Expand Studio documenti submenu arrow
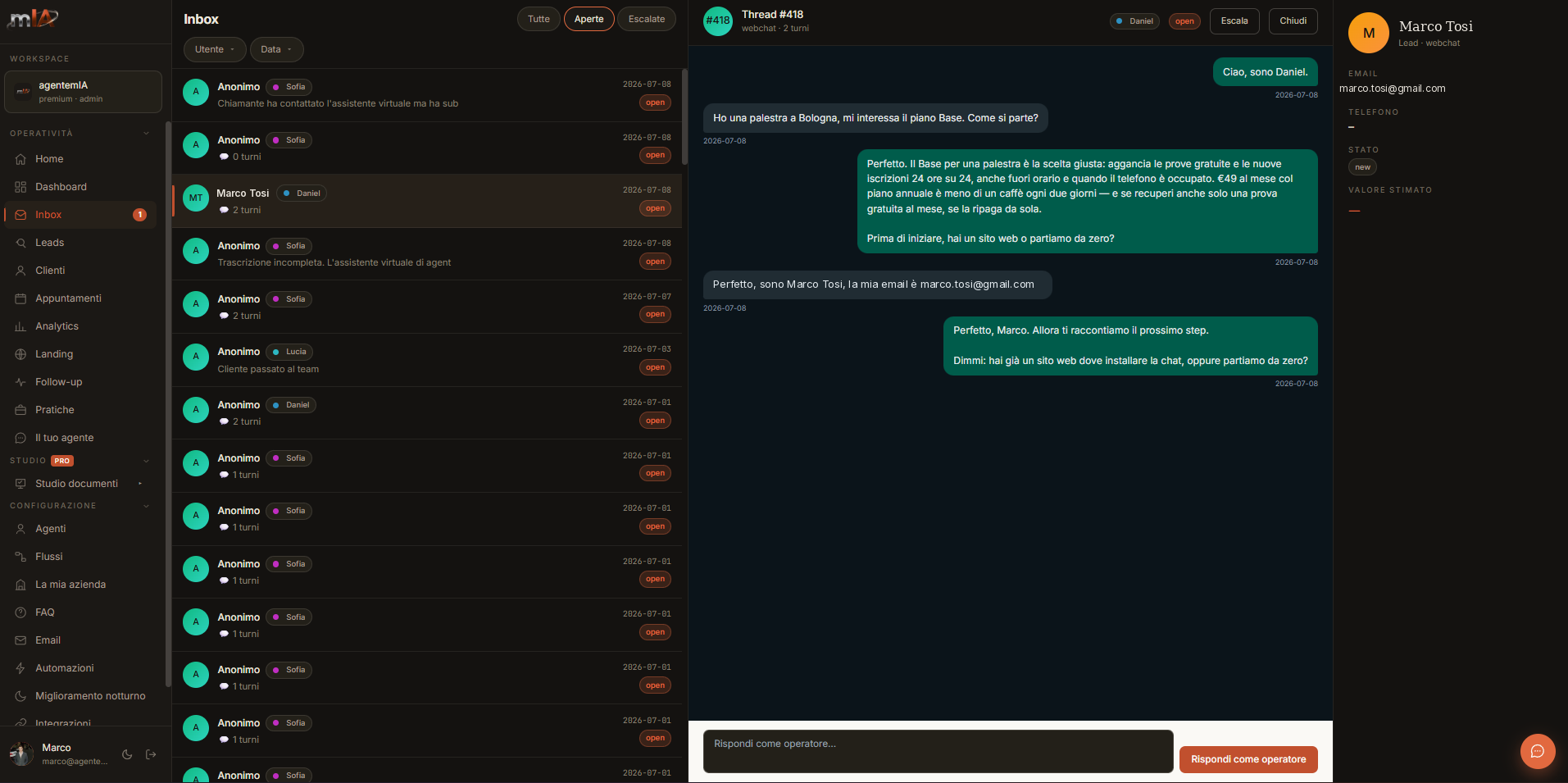This screenshot has height=783, width=1568. pyautogui.click(x=140, y=484)
